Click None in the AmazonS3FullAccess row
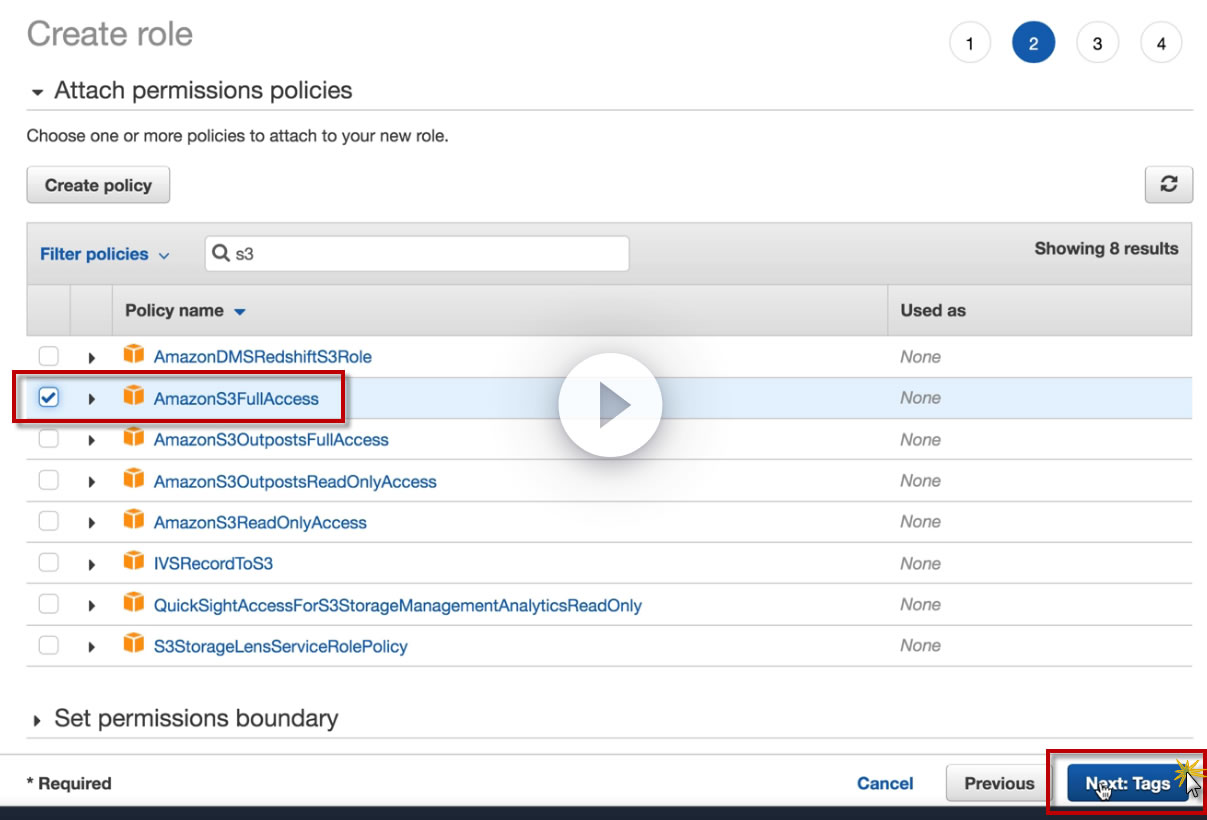 click(920, 398)
